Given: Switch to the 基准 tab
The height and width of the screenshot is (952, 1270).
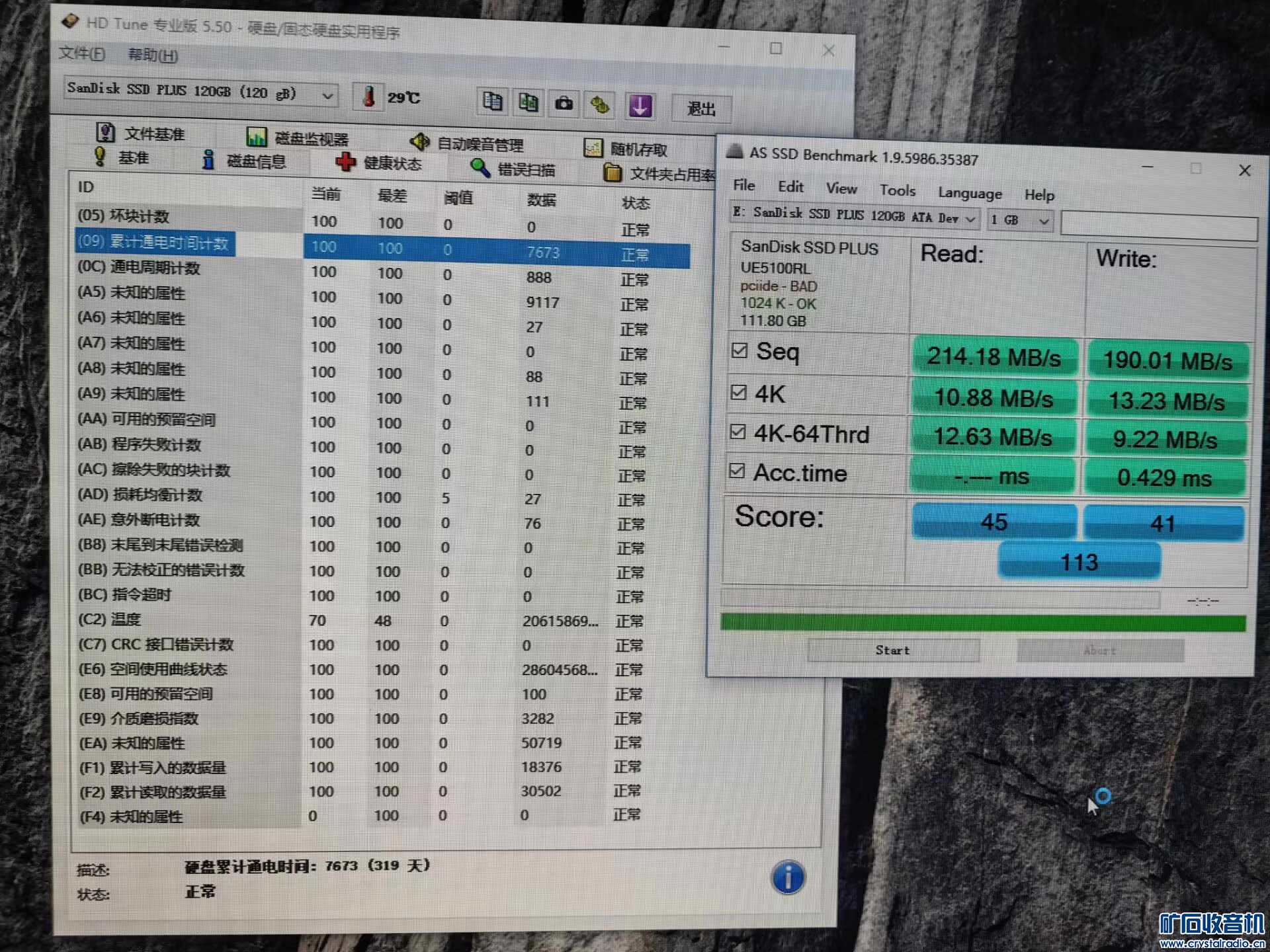Looking at the screenshot, I should click(122, 157).
